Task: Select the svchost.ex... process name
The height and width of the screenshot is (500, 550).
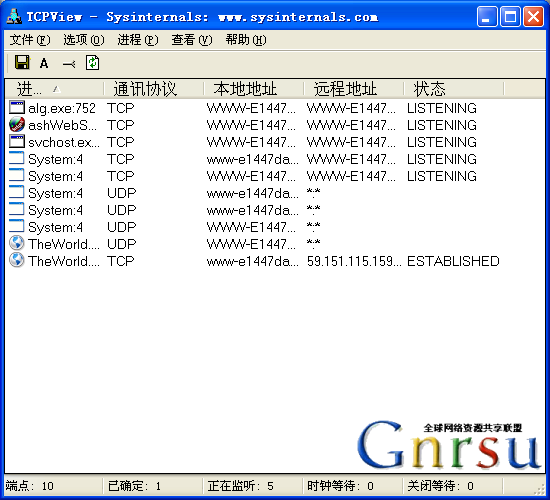Action: pyautogui.click(x=64, y=142)
